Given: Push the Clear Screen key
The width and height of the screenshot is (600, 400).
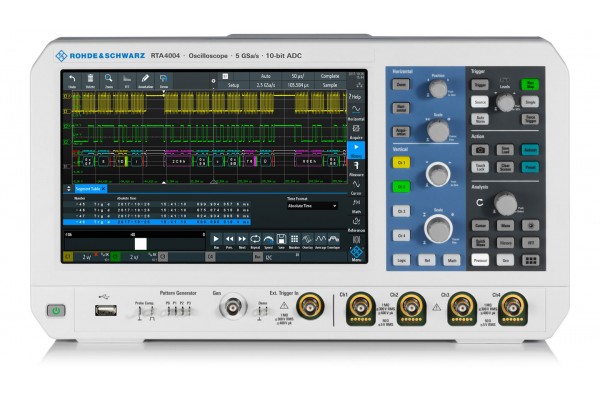Looking at the screenshot, I should tap(505, 167).
